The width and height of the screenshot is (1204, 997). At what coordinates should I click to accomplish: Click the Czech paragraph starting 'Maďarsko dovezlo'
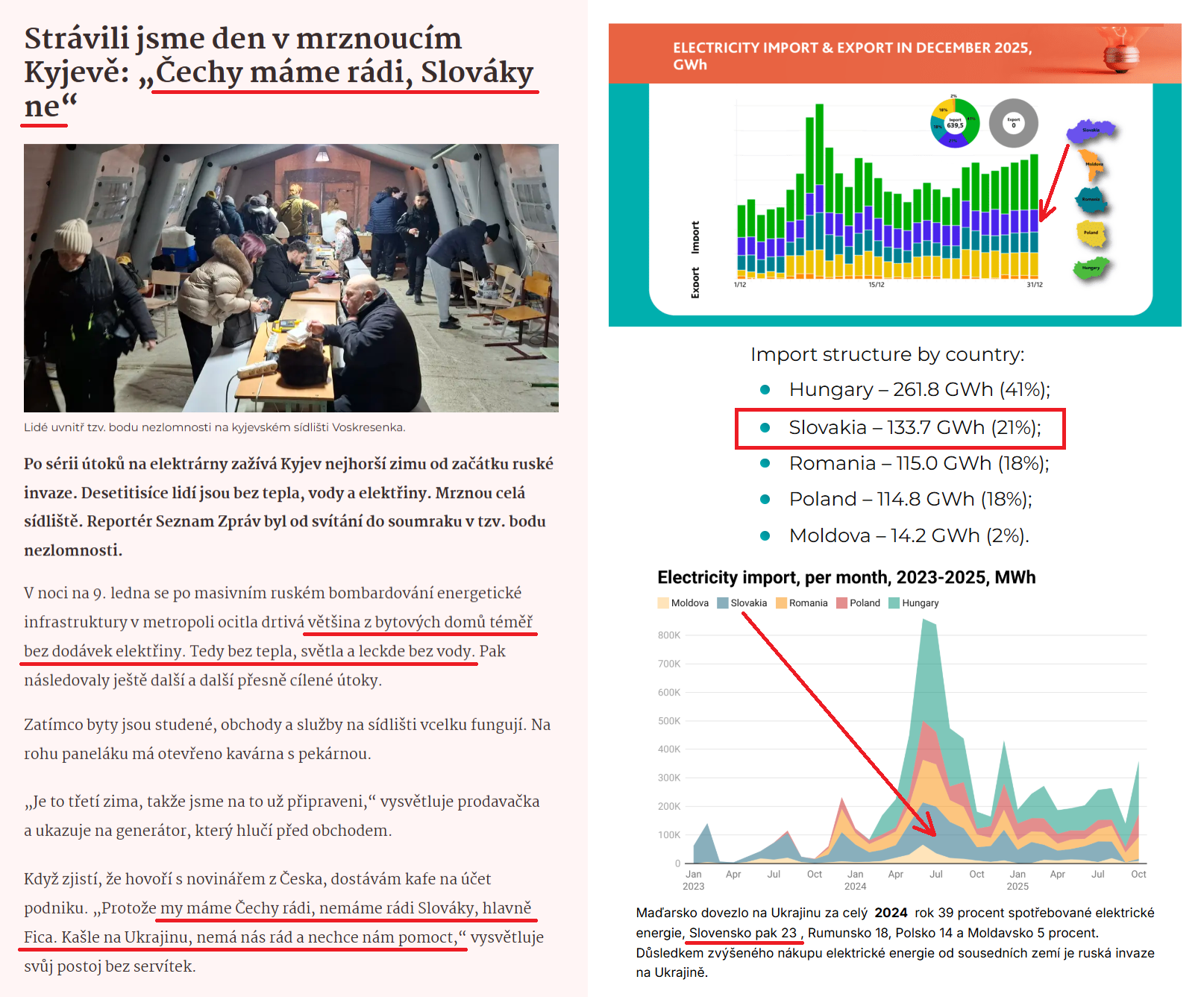[x=894, y=943]
